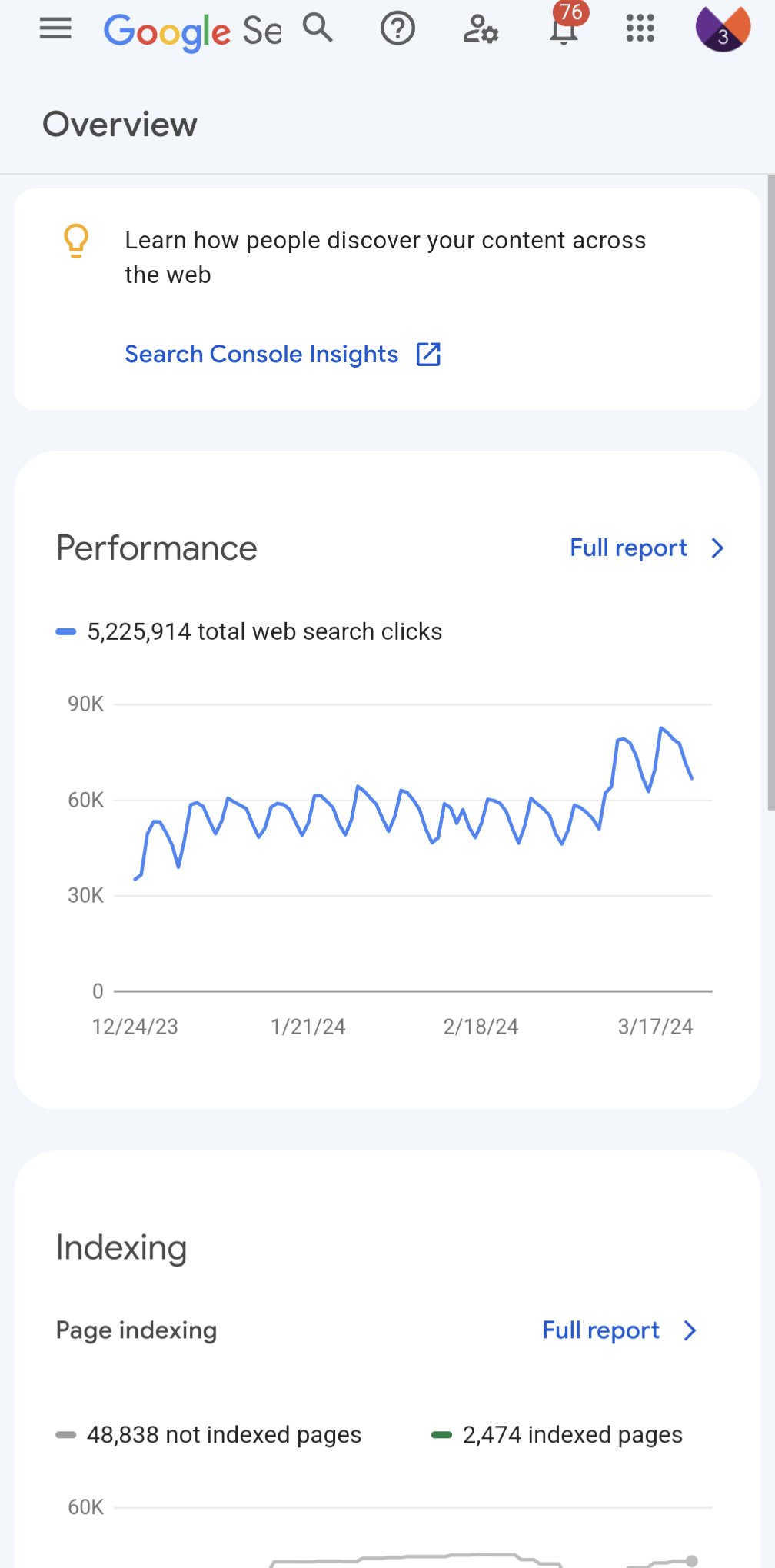775x1568 pixels.
Task: Click the search magnifier icon
Action: [318, 28]
